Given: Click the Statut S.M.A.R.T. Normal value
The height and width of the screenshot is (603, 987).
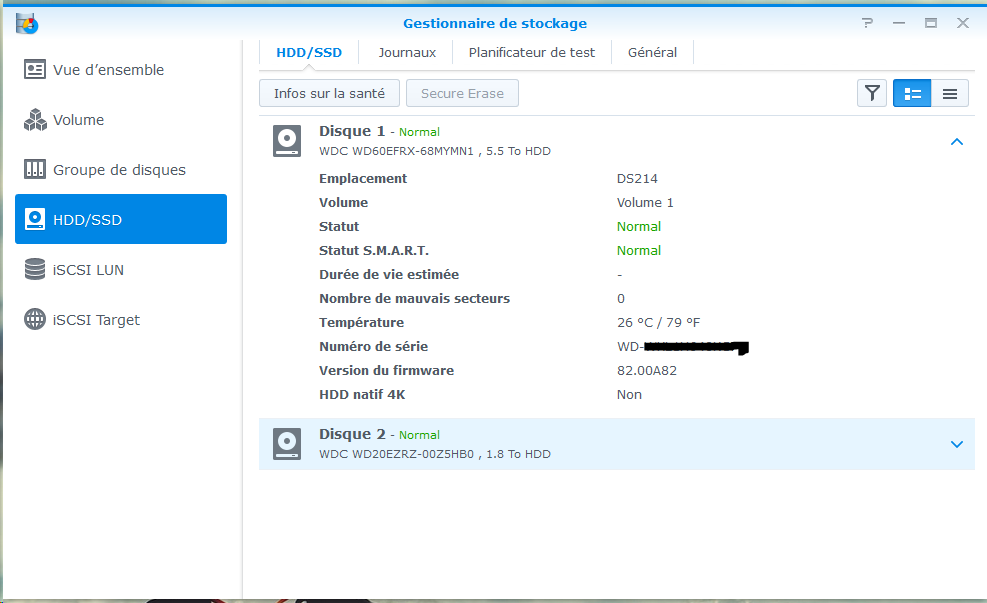Looking at the screenshot, I should [639, 251].
